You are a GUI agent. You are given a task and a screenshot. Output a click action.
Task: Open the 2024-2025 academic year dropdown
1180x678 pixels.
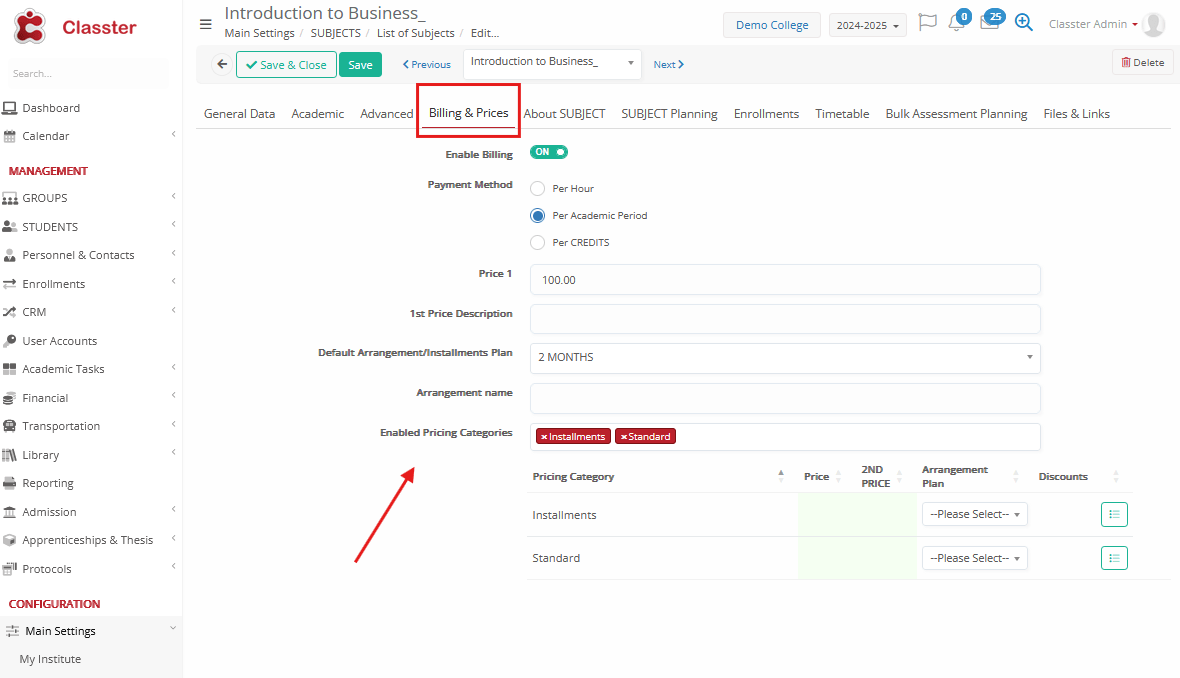pyautogui.click(x=867, y=25)
